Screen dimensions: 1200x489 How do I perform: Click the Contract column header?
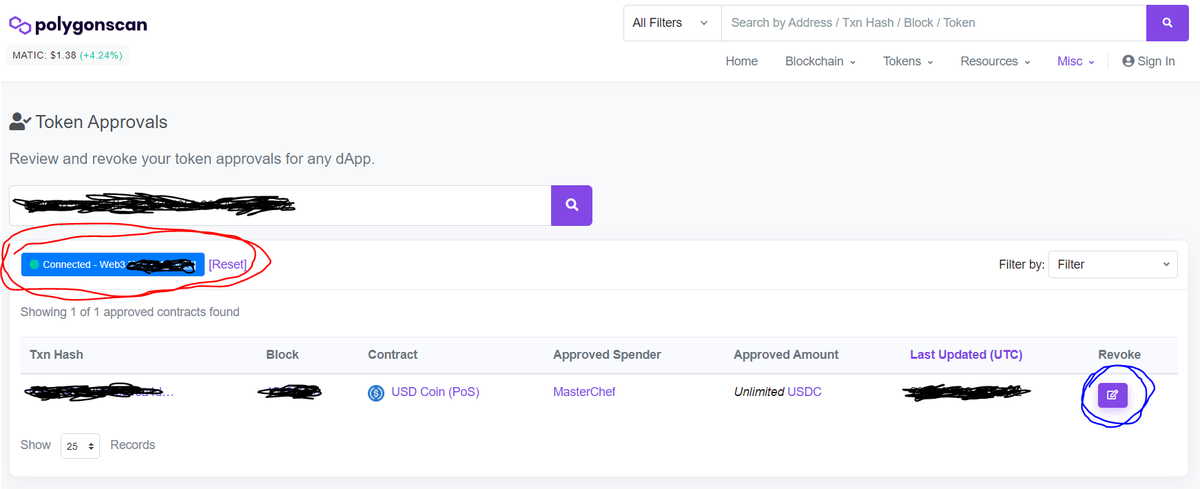tap(393, 355)
